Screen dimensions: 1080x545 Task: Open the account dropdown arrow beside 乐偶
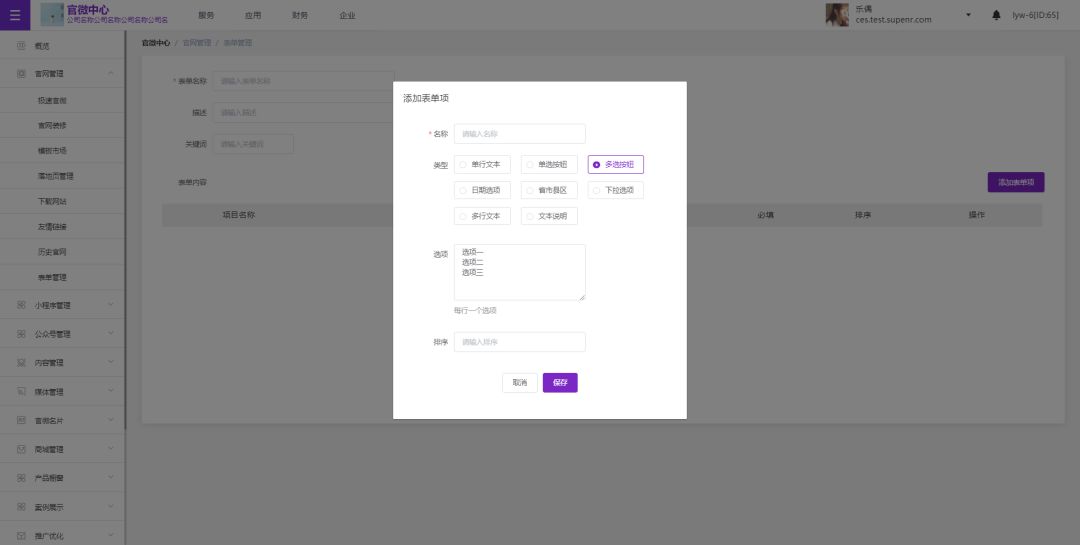coord(968,15)
